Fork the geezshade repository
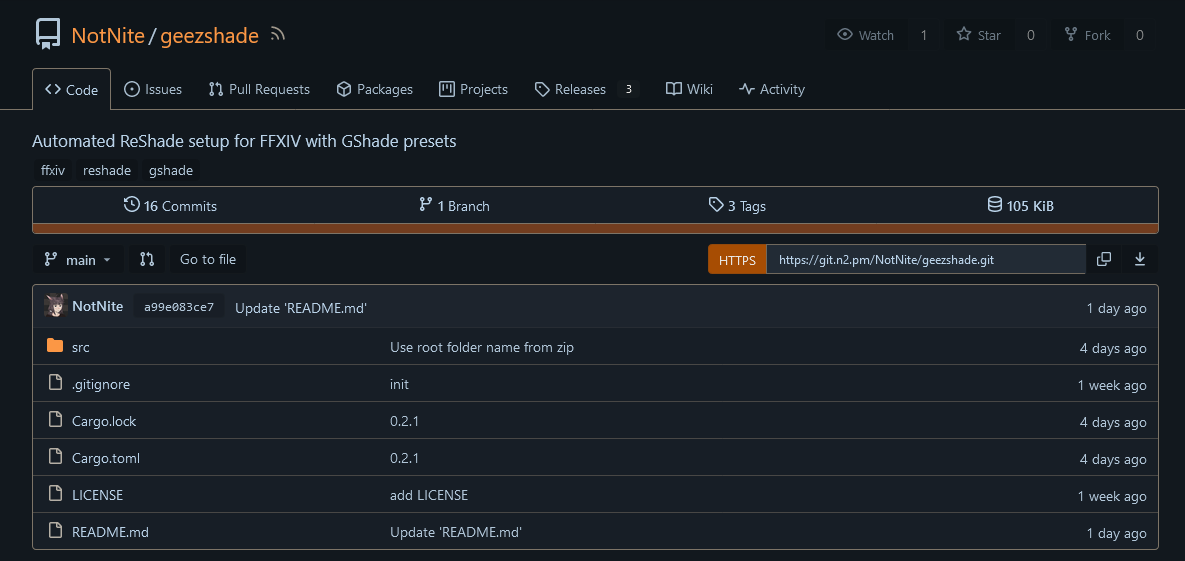Image resolution: width=1185 pixels, height=561 pixels. [1088, 35]
